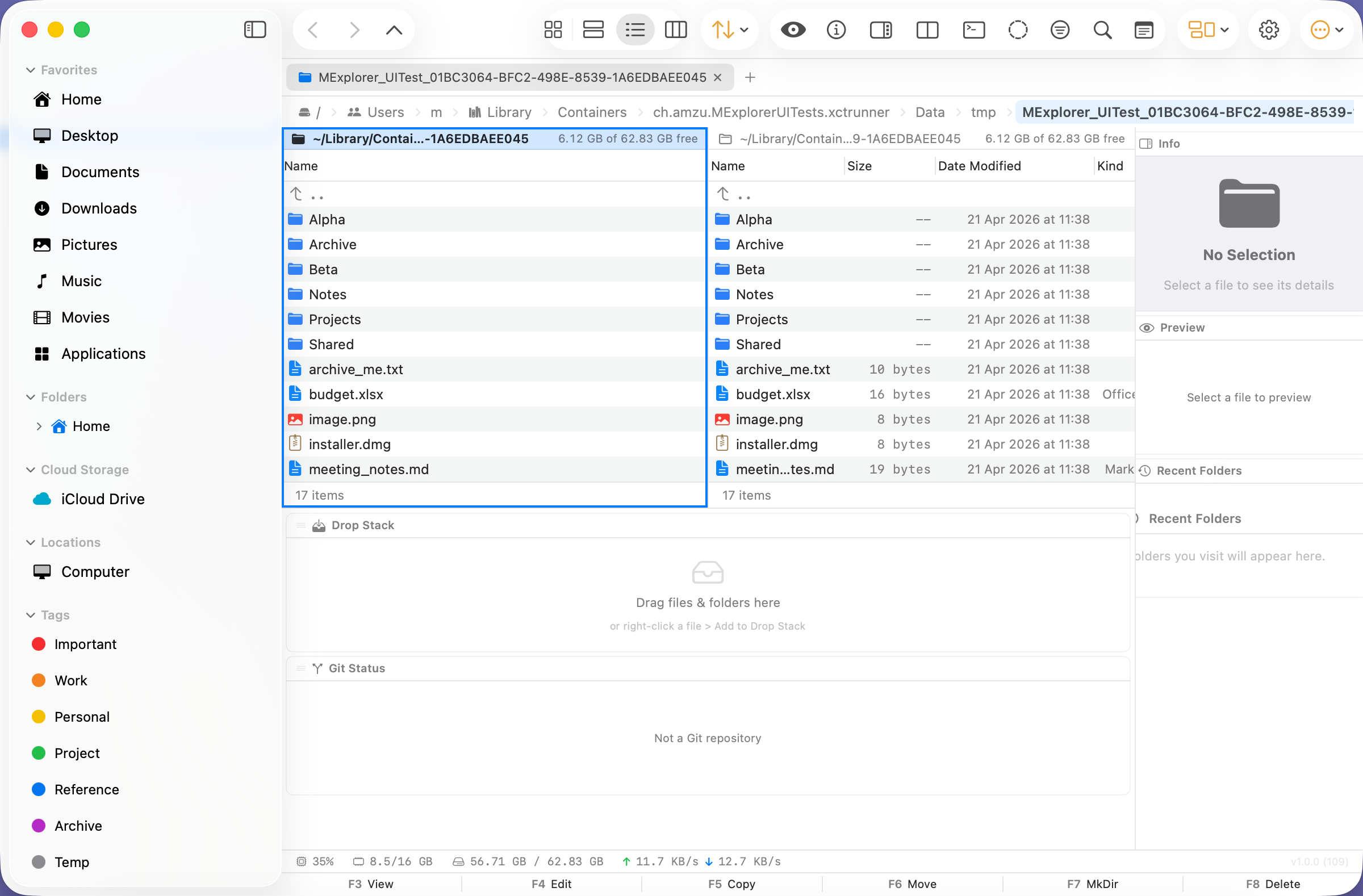The image size is (1363, 896).
Task: Open the filter lines icon
Action: (1060, 29)
